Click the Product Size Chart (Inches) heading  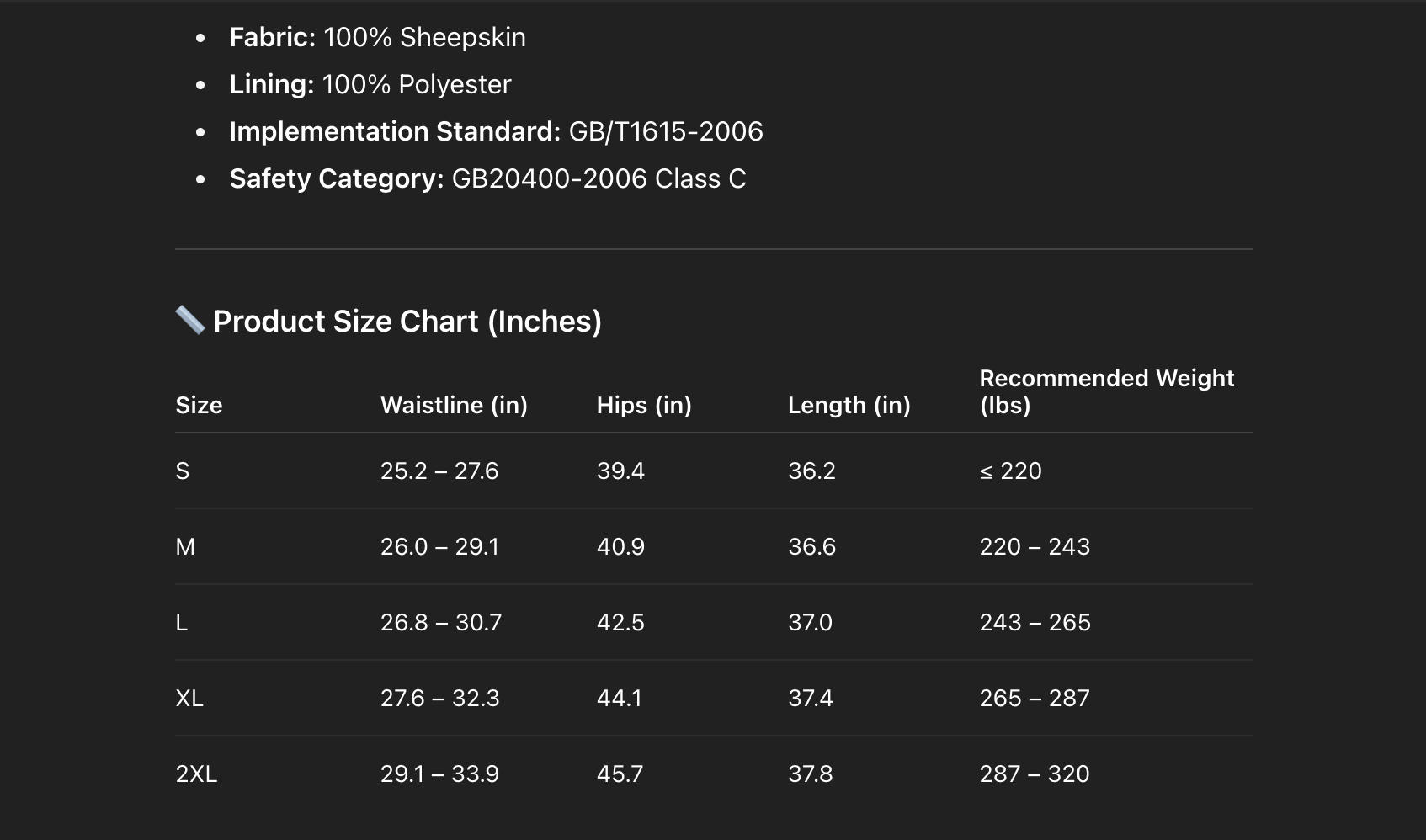click(x=407, y=322)
